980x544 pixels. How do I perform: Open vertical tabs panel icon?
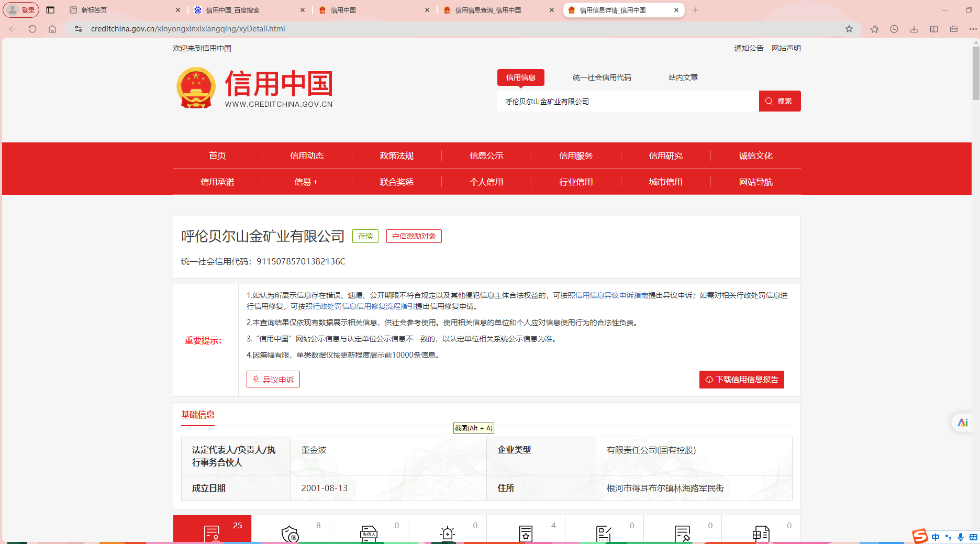[51, 10]
